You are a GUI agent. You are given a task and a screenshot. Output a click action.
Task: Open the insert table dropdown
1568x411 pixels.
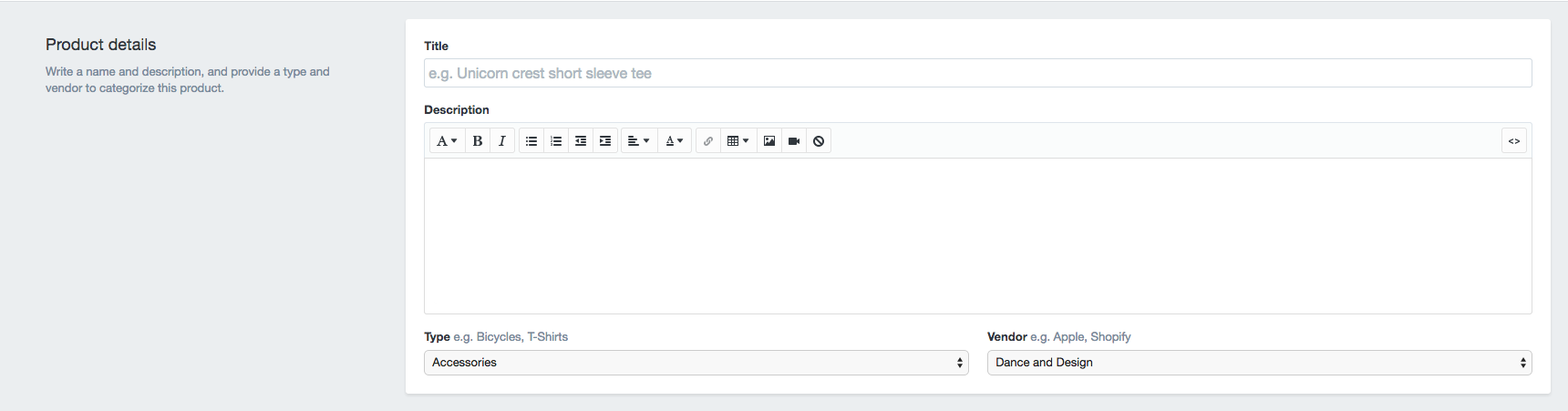click(738, 141)
